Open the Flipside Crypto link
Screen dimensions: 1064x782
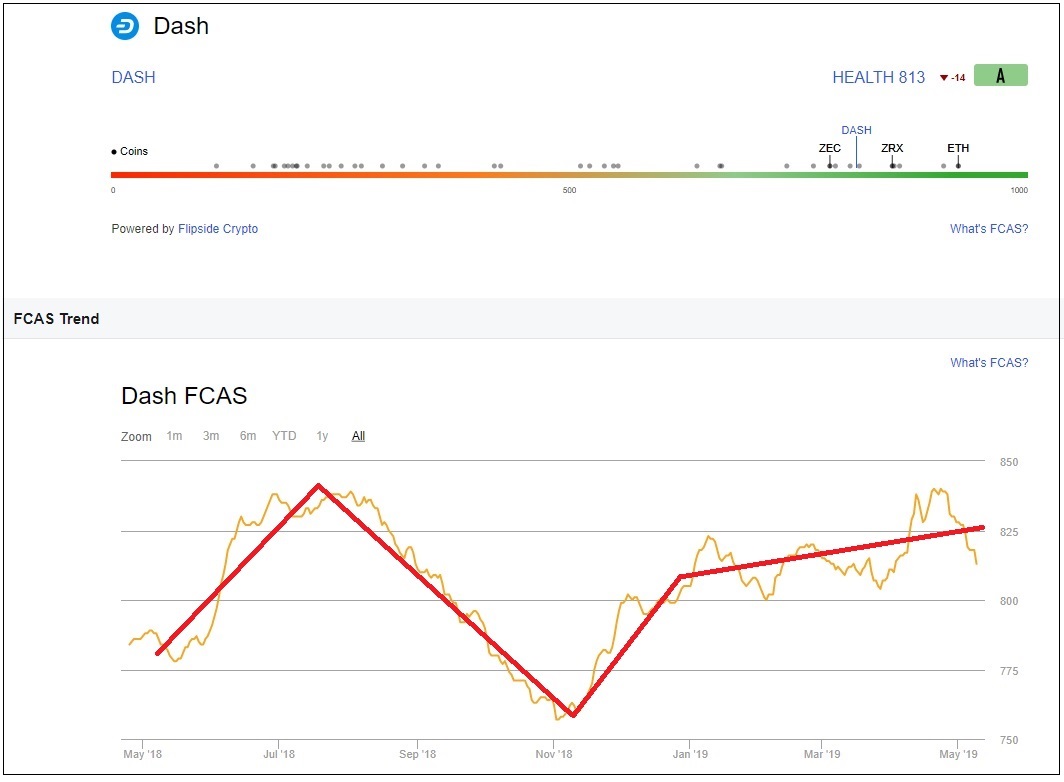pyautogui.click(x=218, y=229)
